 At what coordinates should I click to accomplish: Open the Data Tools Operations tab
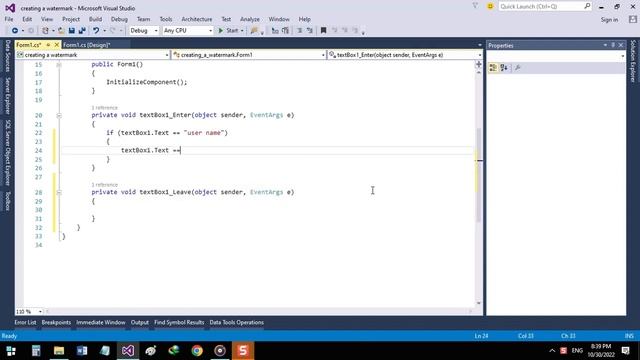(237, 322)
